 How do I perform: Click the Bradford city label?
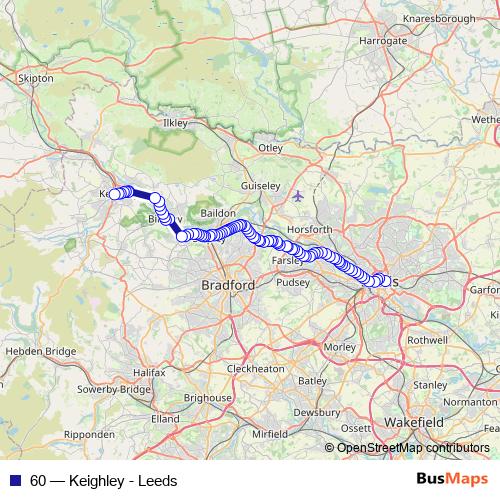click(228, 285)
